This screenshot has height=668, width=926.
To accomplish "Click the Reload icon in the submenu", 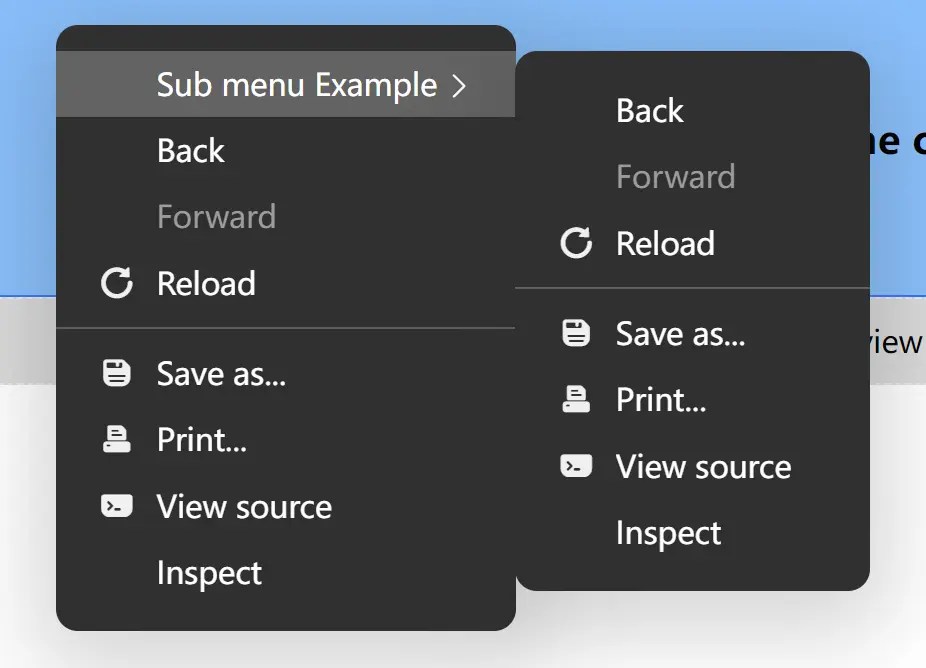I will pos(576,243).
